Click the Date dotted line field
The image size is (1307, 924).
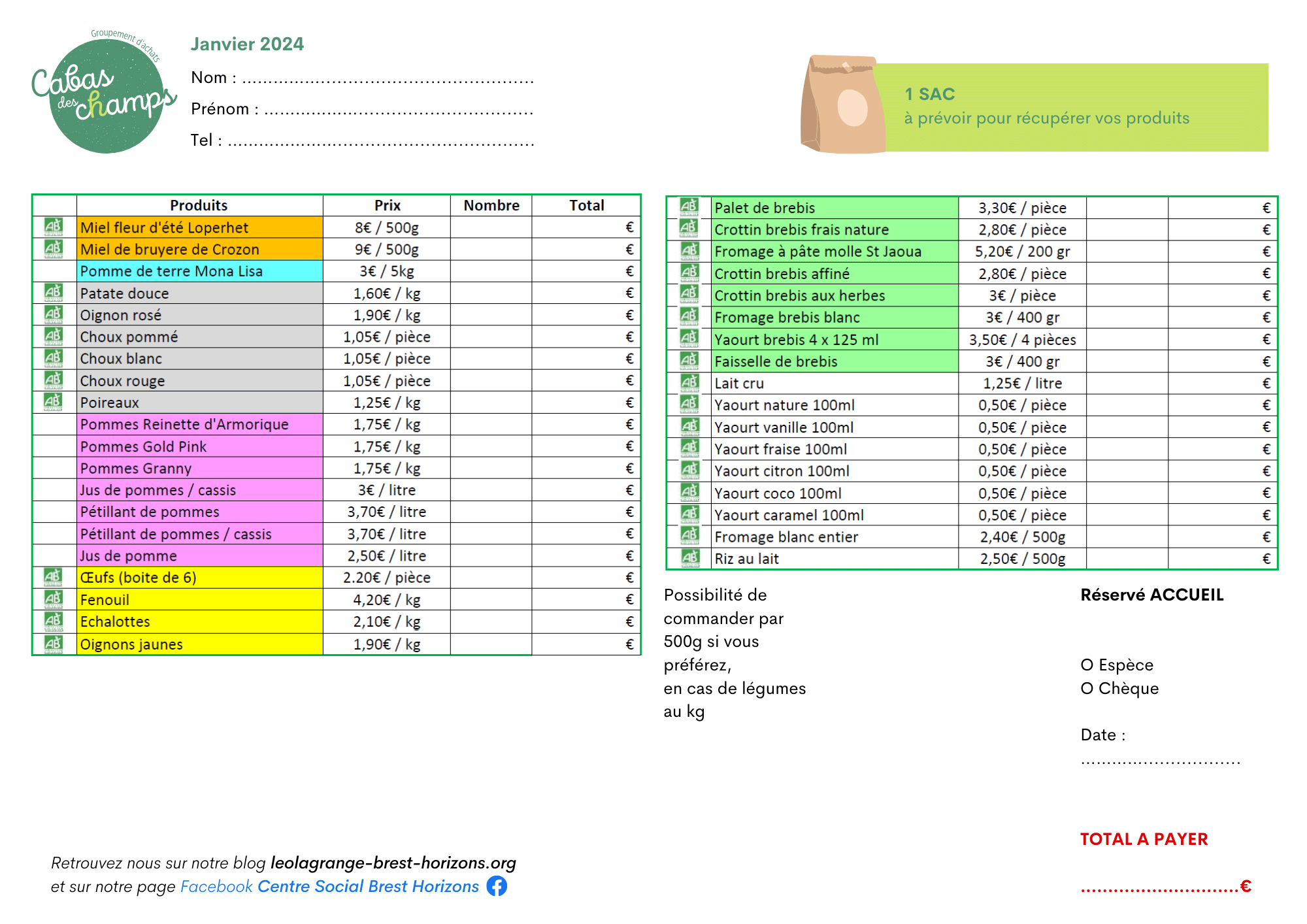coord(1160,761)
